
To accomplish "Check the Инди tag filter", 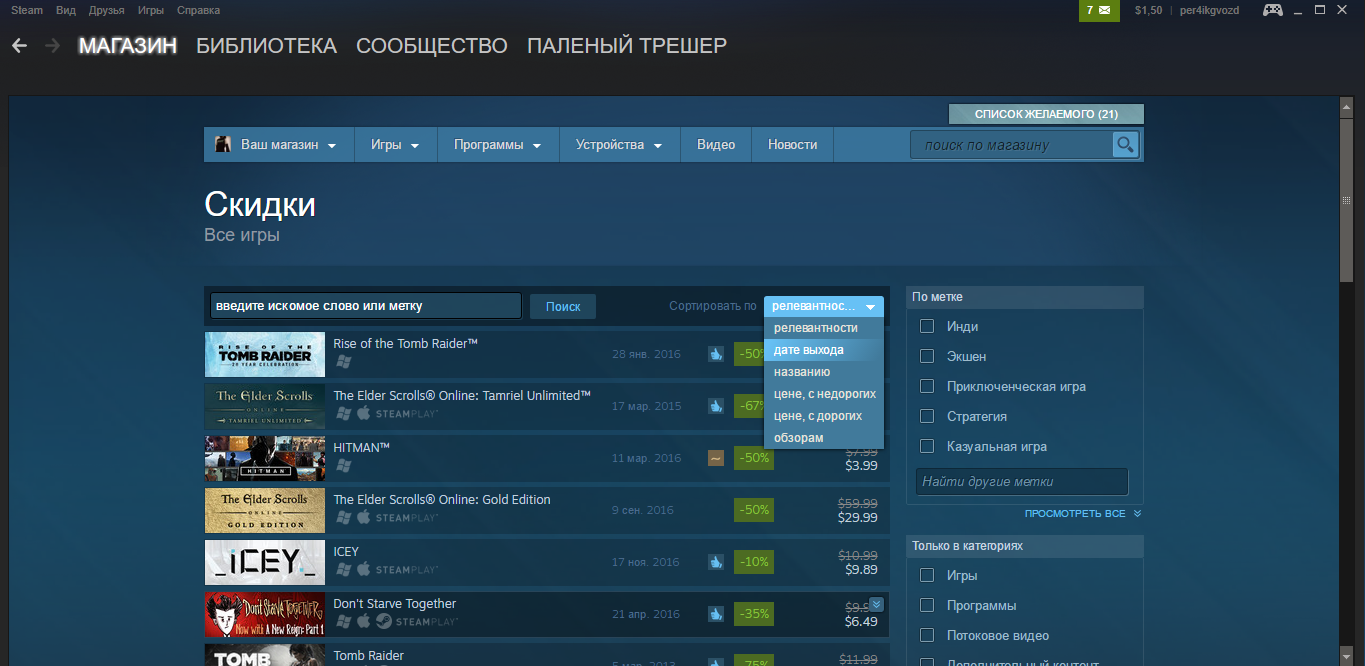I will coord(927,326).
